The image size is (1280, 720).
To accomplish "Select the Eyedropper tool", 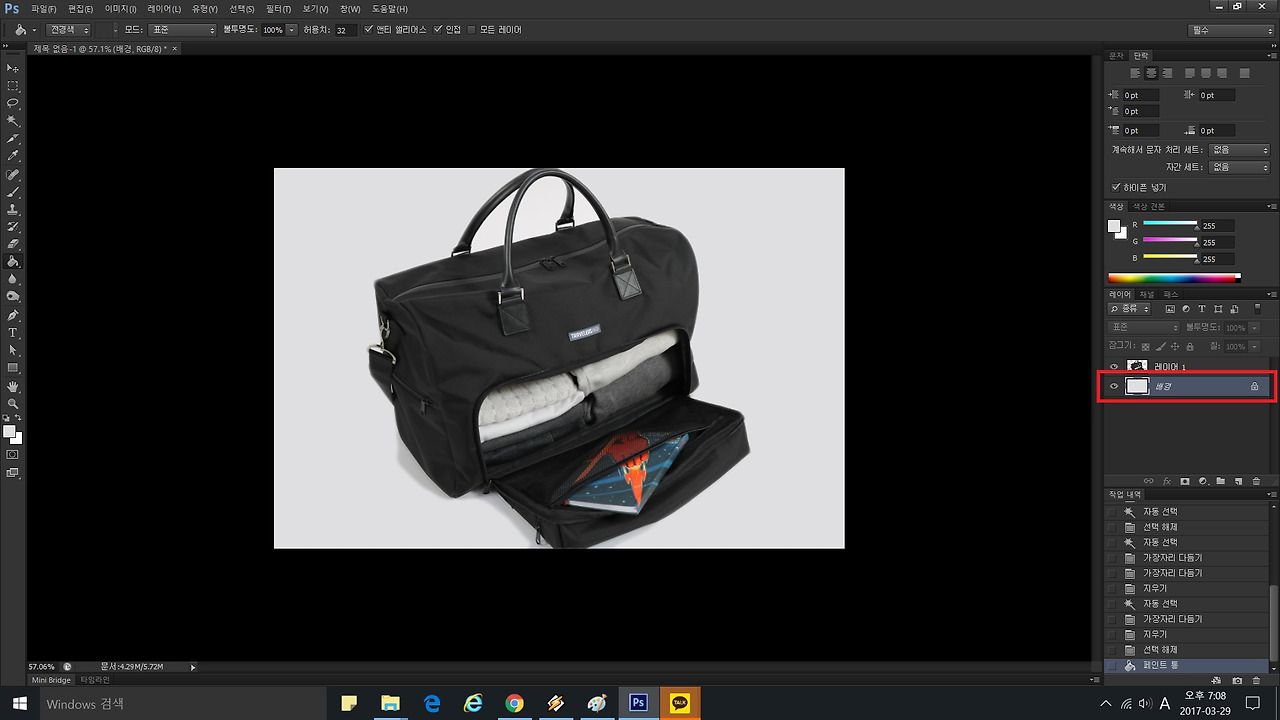I will pyautogui.click(x=13, y=156).
